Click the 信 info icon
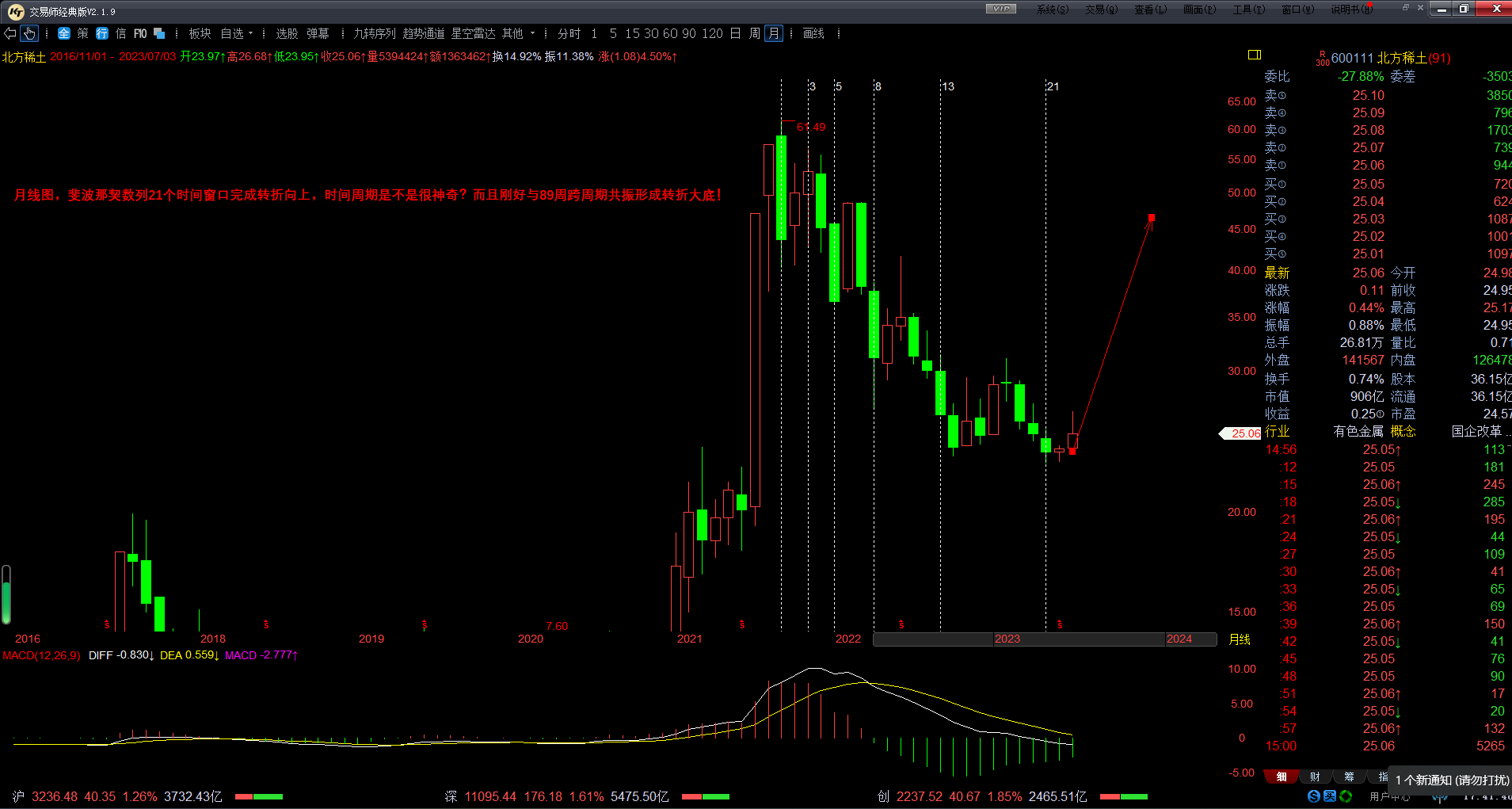 tap(121, 33)
